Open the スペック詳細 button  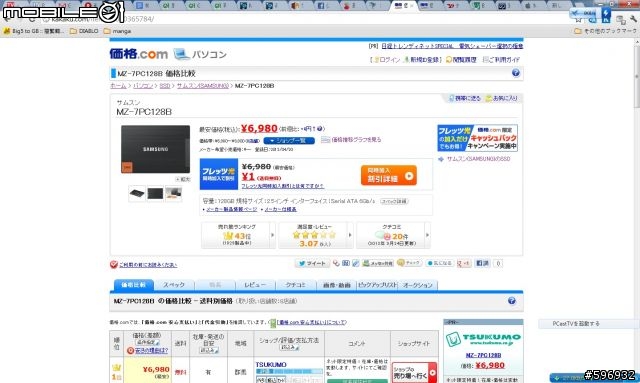[x=394, y=201]
